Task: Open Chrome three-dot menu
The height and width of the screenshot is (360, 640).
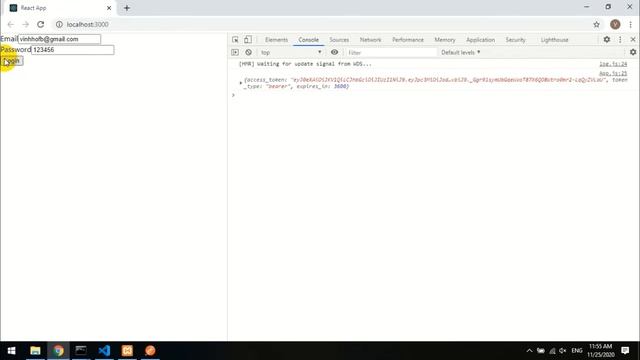Action: [631, 24]
